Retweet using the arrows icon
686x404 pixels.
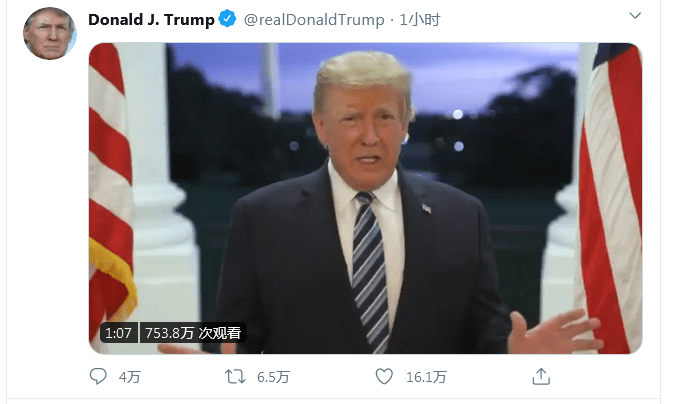point(235,376)
